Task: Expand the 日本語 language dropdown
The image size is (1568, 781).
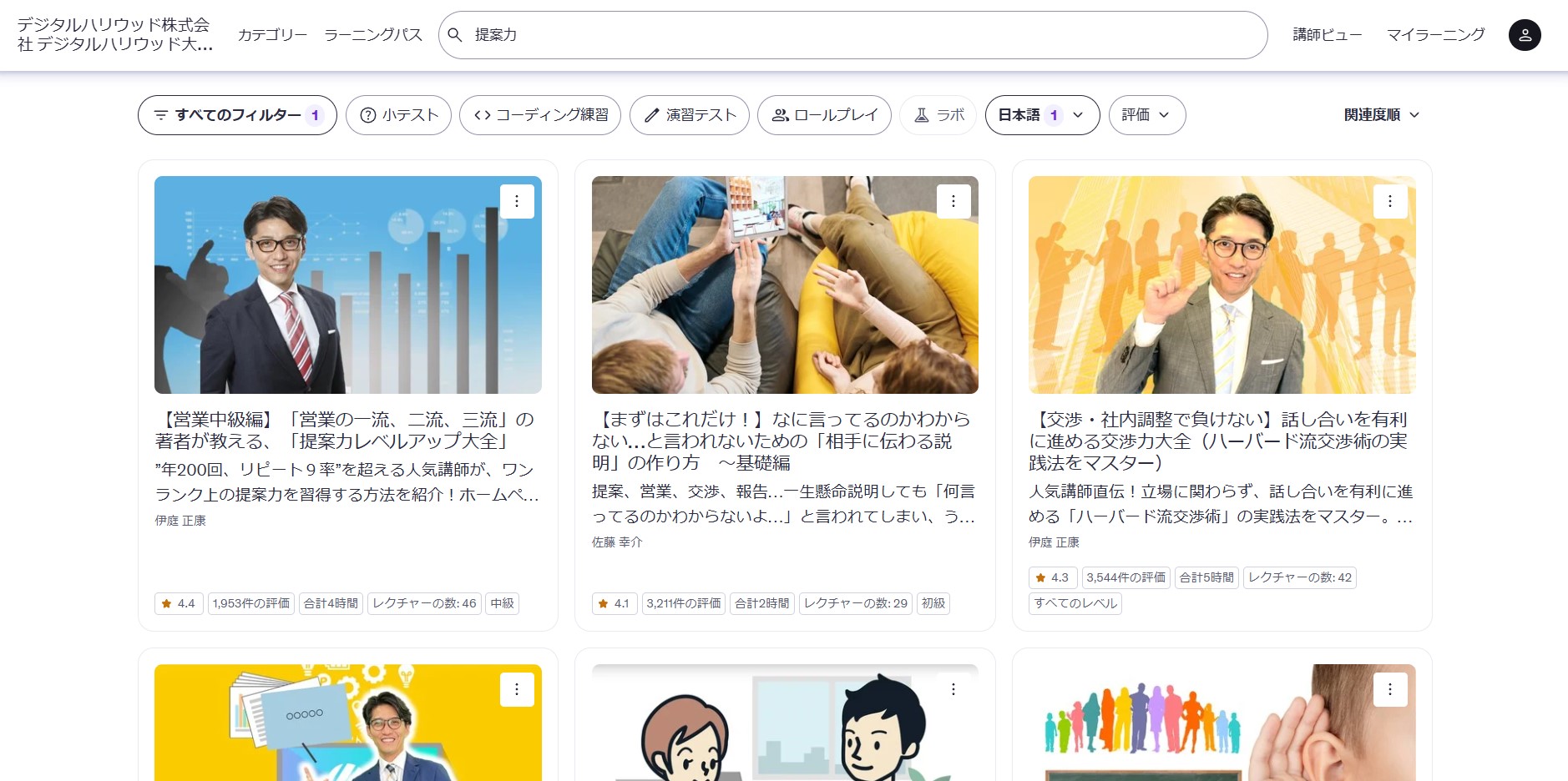Action: pyautogui.click(x=1041, y=115)
